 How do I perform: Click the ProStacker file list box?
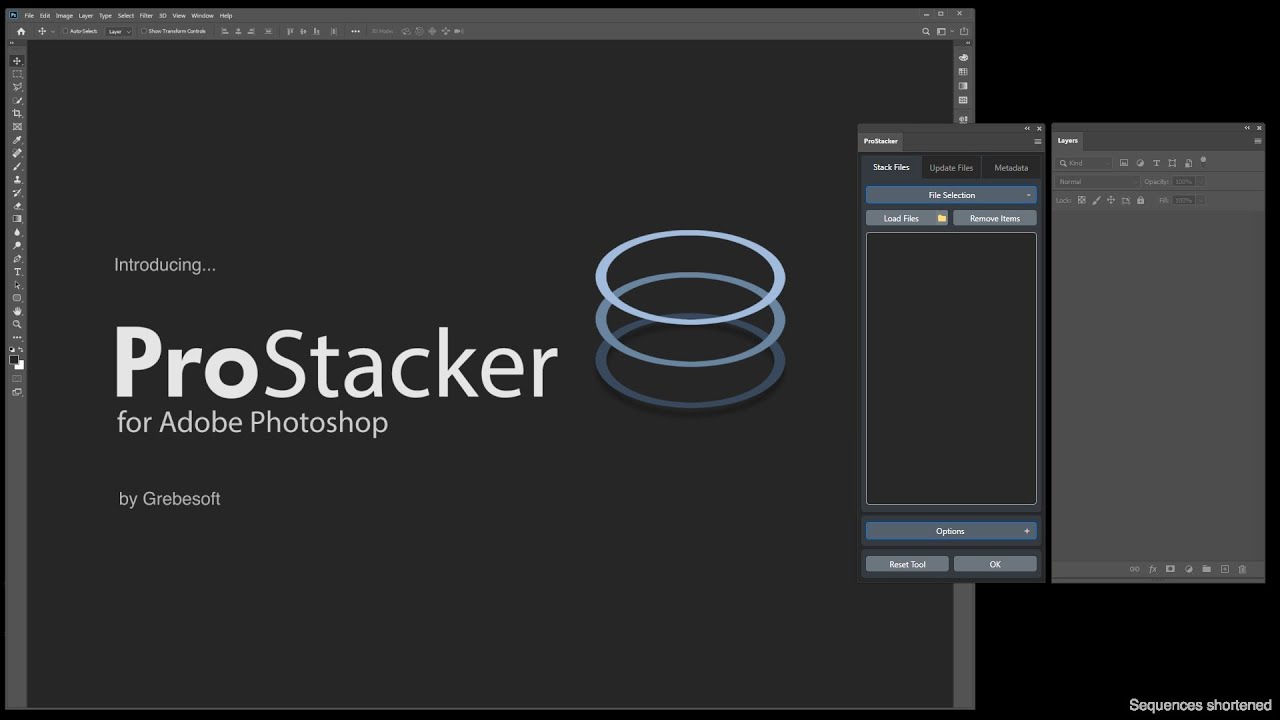pos(951,368)
